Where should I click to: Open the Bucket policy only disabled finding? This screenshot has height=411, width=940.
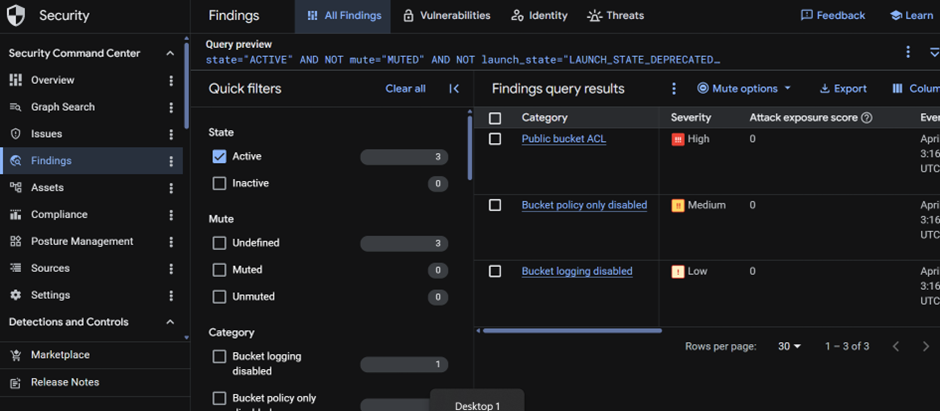(584, 205)
